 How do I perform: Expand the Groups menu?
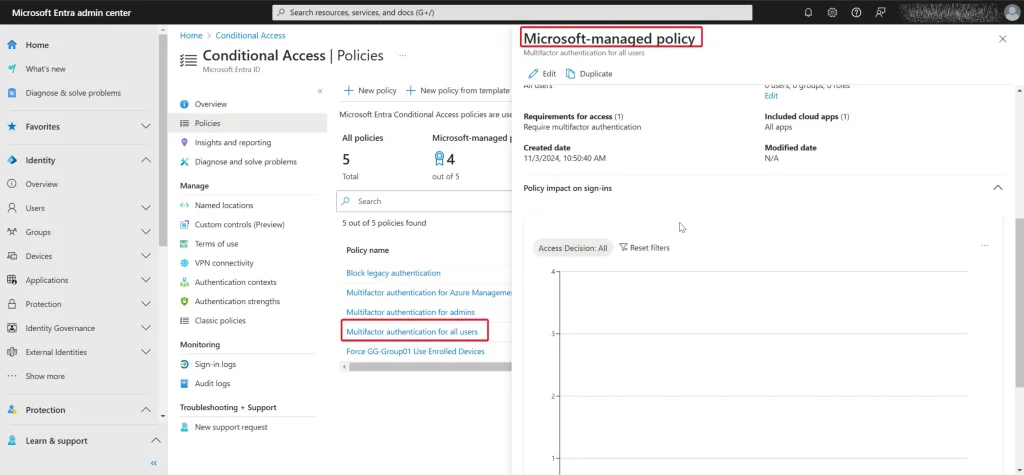click(x=146, y=232)
